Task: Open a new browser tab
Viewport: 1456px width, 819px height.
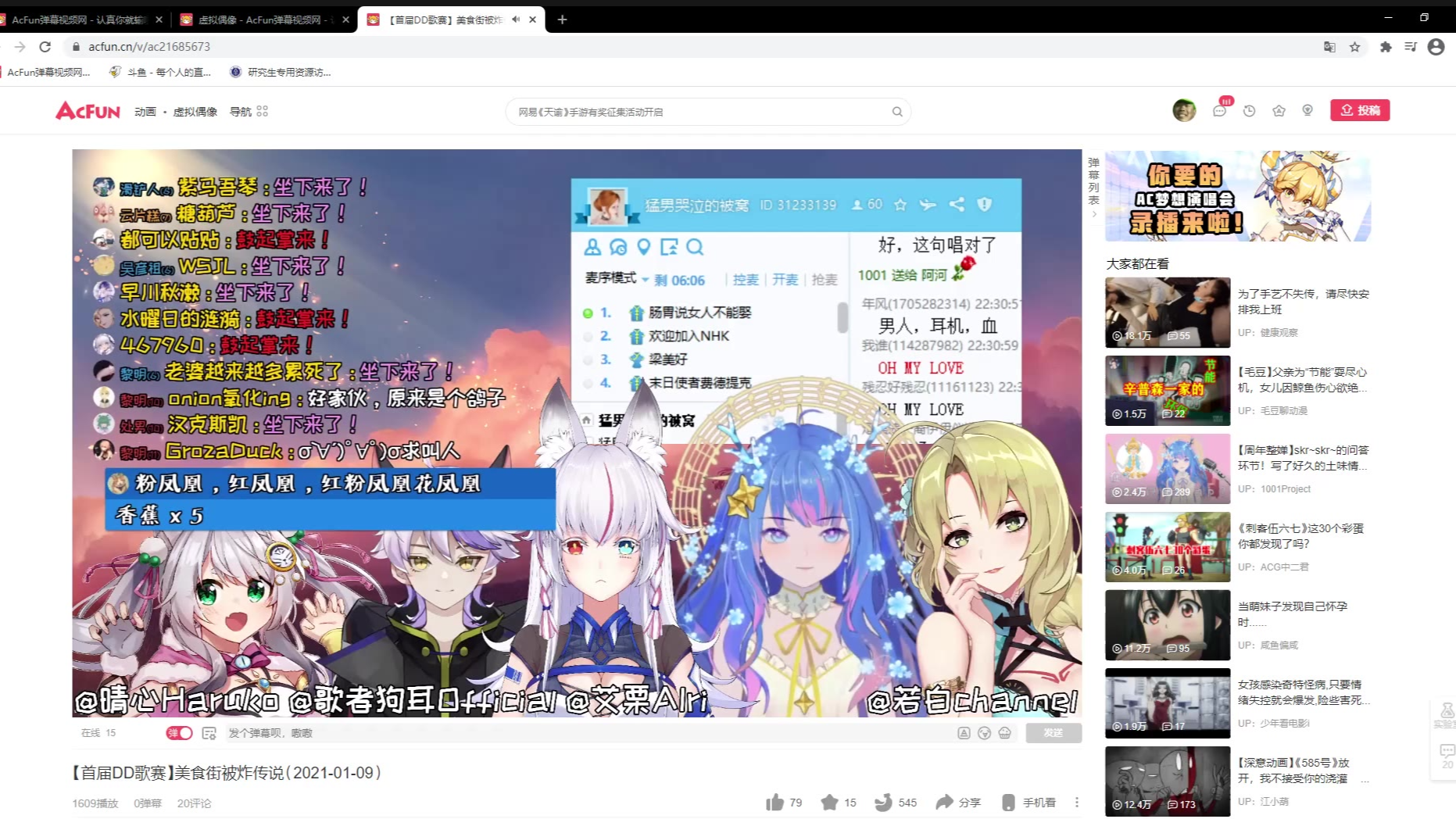Action: 562,20
